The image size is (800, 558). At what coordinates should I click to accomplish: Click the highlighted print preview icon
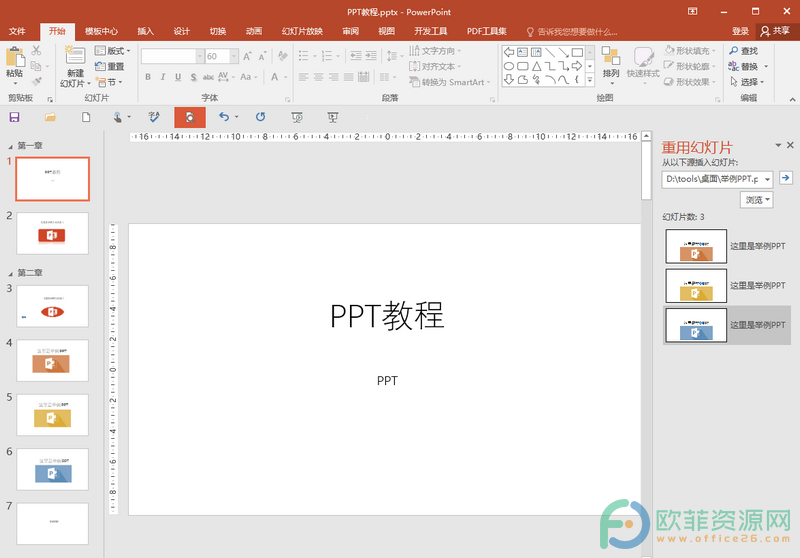coord(190,117)
